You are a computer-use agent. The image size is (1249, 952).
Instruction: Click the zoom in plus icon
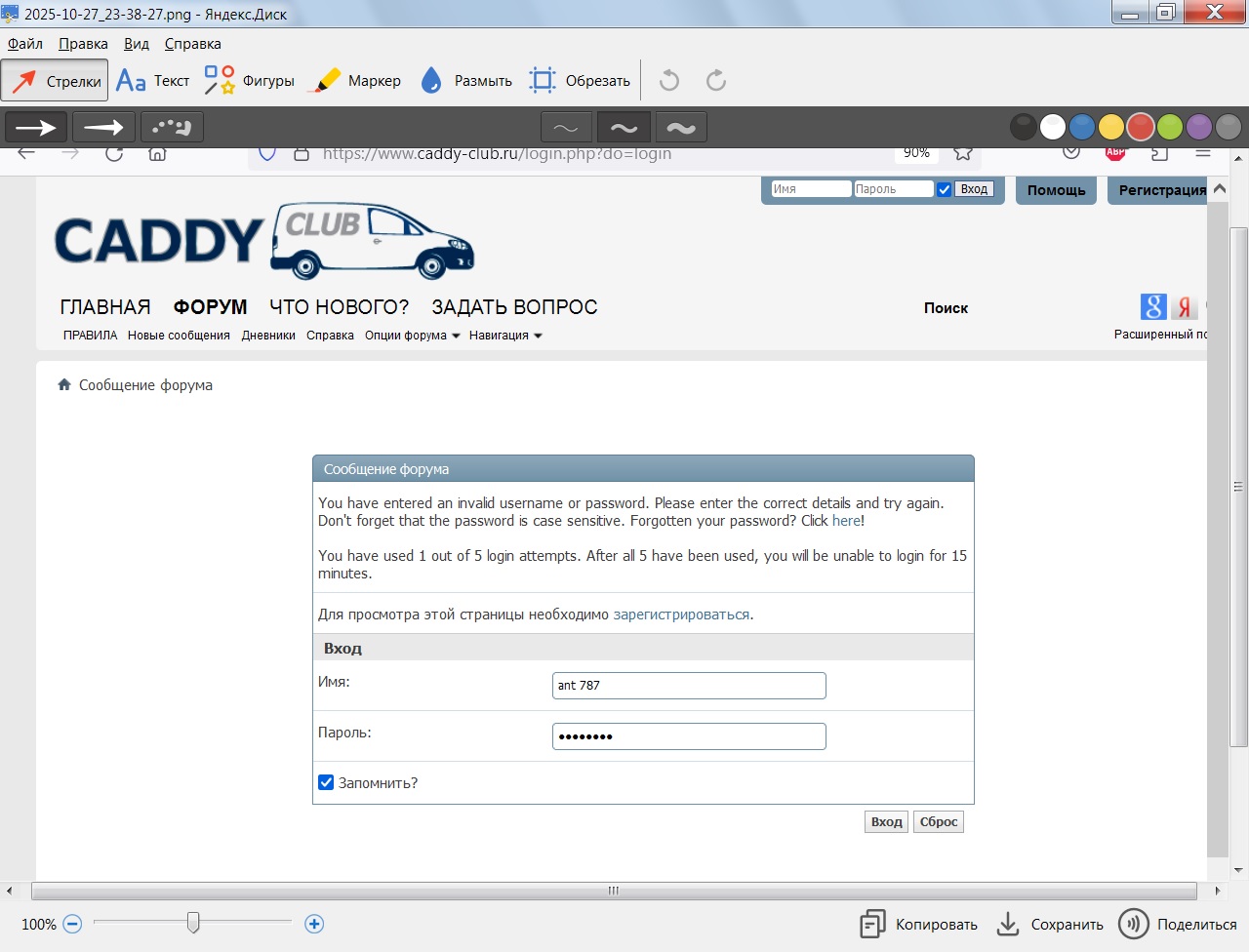314,924
